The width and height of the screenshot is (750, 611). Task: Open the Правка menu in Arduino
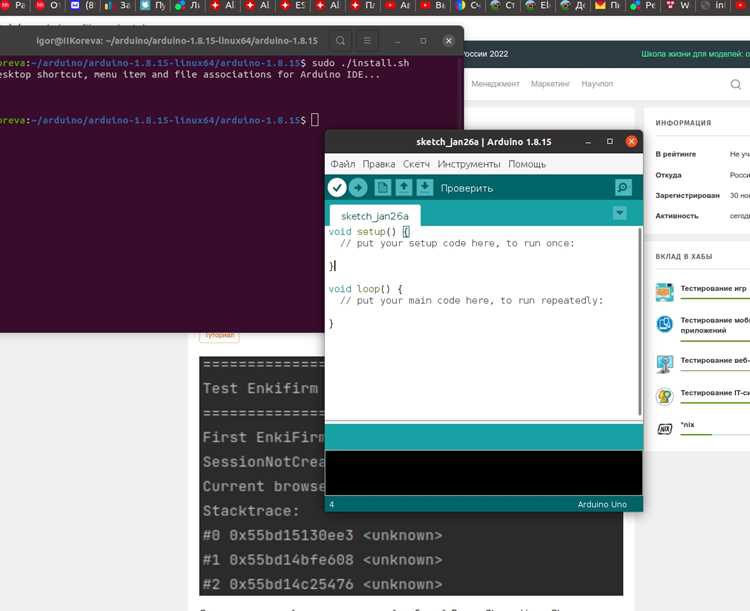point(378,164)
